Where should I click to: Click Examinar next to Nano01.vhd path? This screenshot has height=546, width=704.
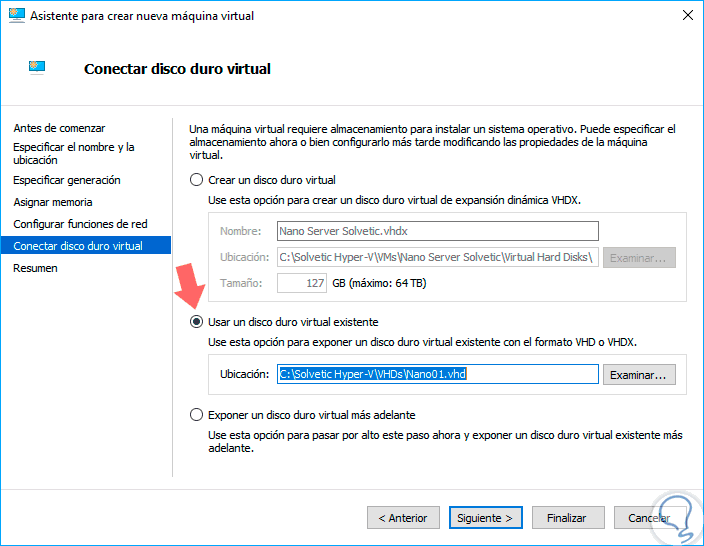click(x=640, y=374)
